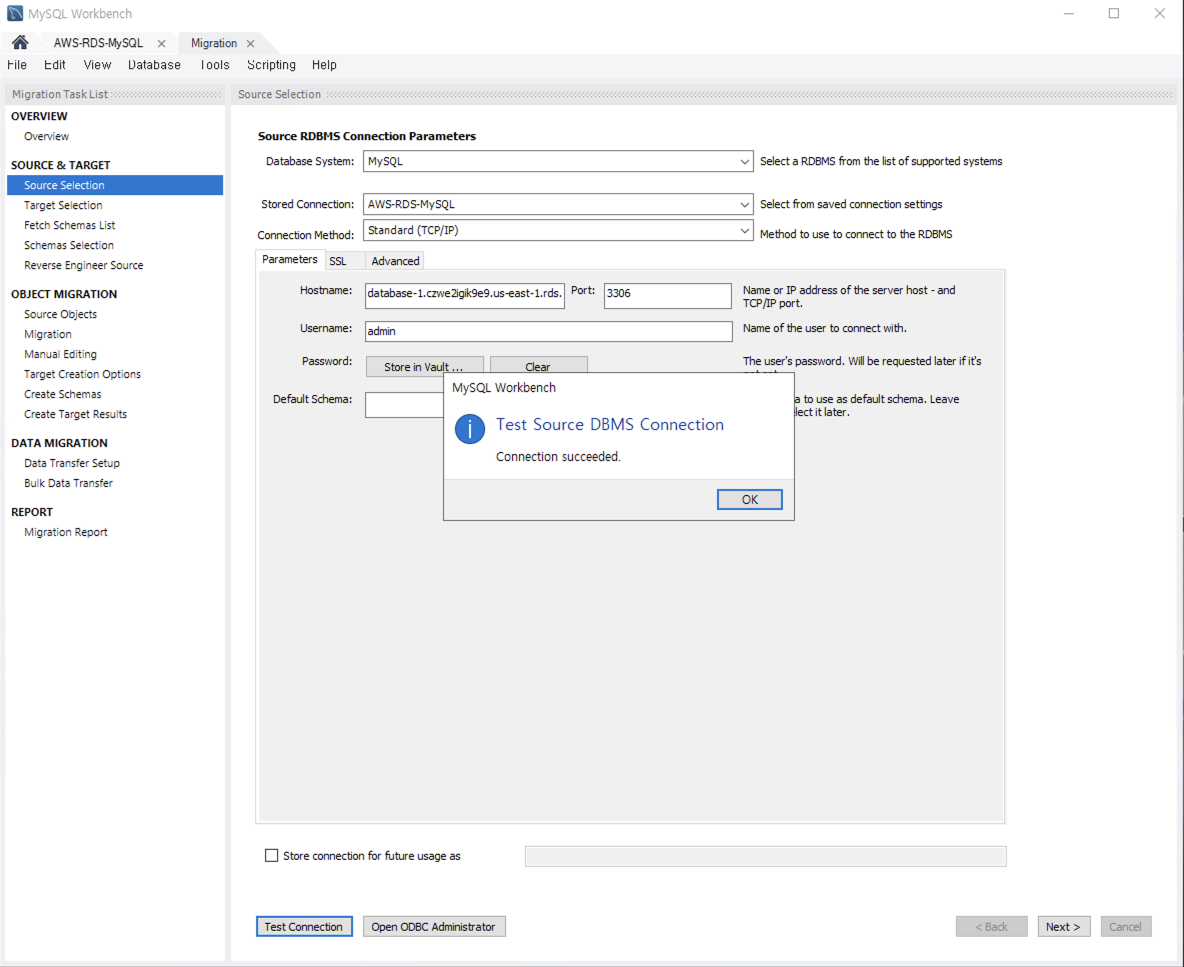Click the Default Schema input field
The width and height of the screenshot is (1184, 967).
[404, 405]
